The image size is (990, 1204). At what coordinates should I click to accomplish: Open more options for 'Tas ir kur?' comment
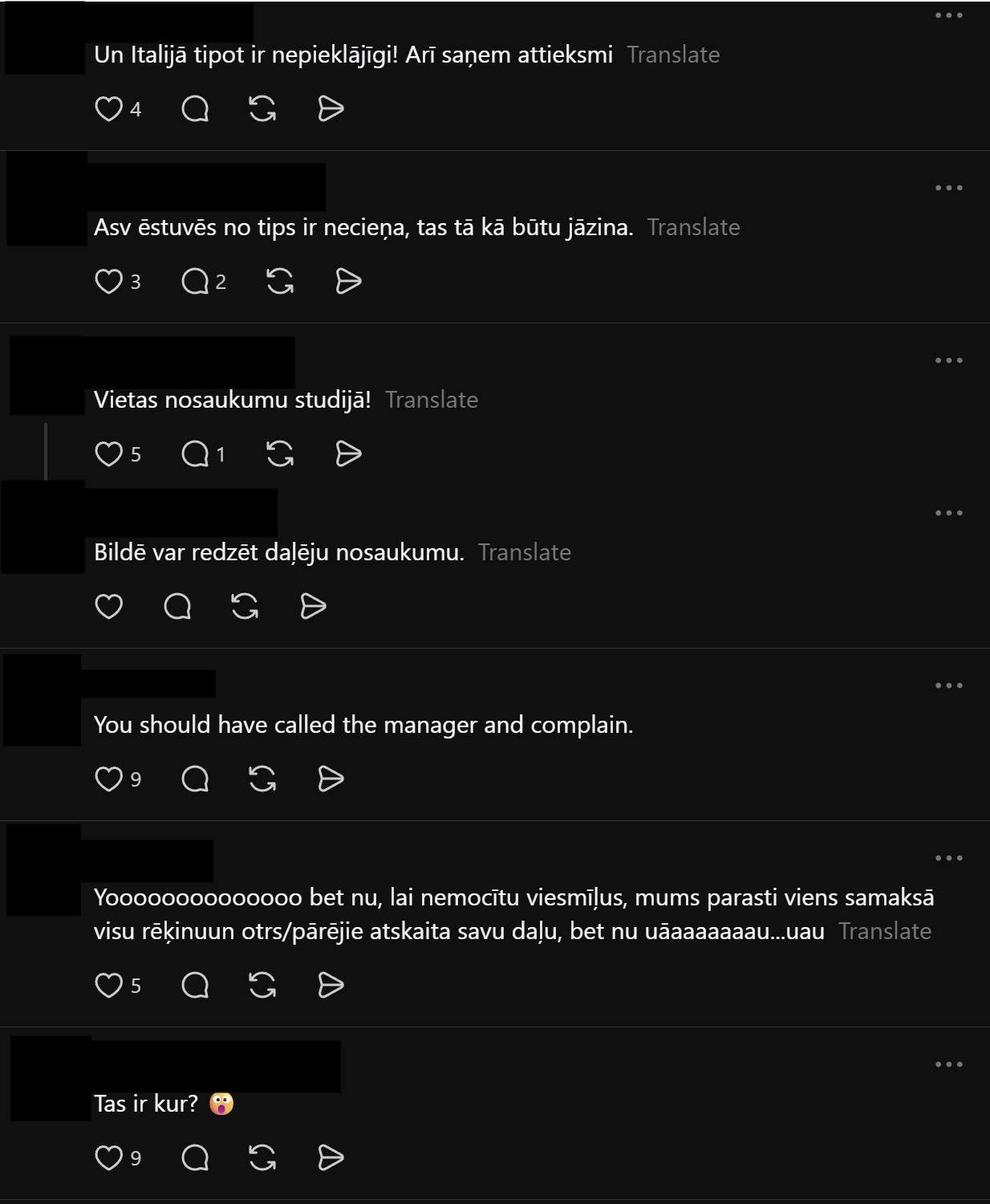[949, 1064]
